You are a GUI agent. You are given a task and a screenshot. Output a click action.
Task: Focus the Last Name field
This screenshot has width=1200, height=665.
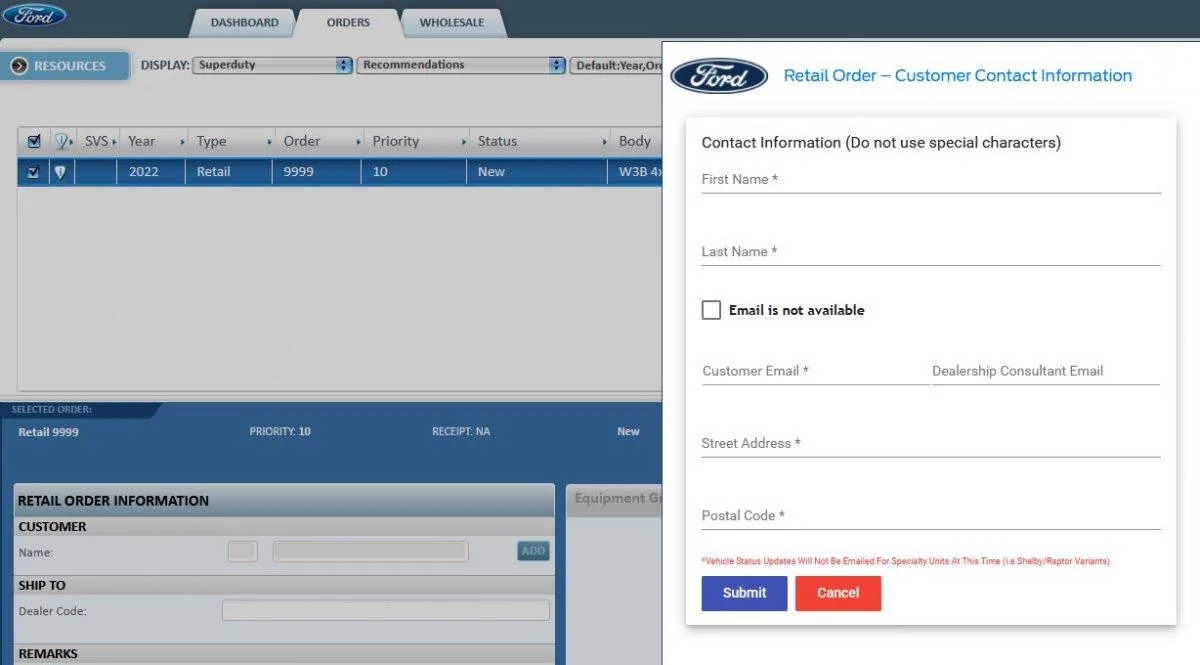coord(931,252)
